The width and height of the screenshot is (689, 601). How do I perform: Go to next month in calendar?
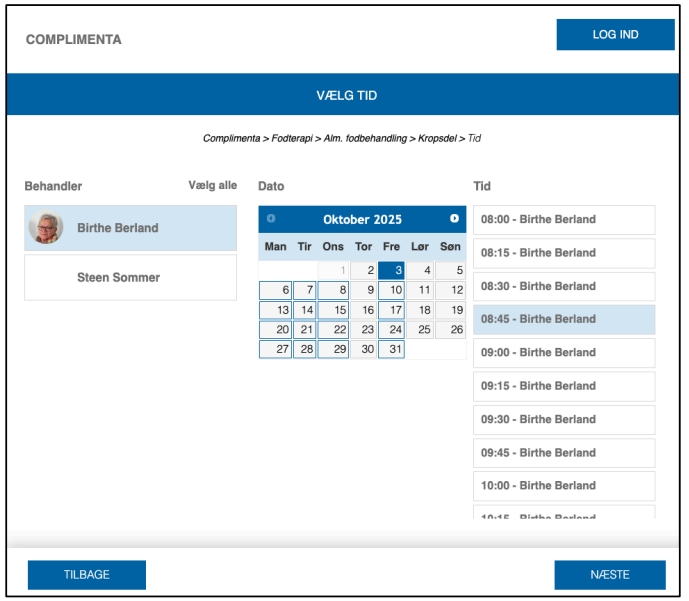pos(454,218)
